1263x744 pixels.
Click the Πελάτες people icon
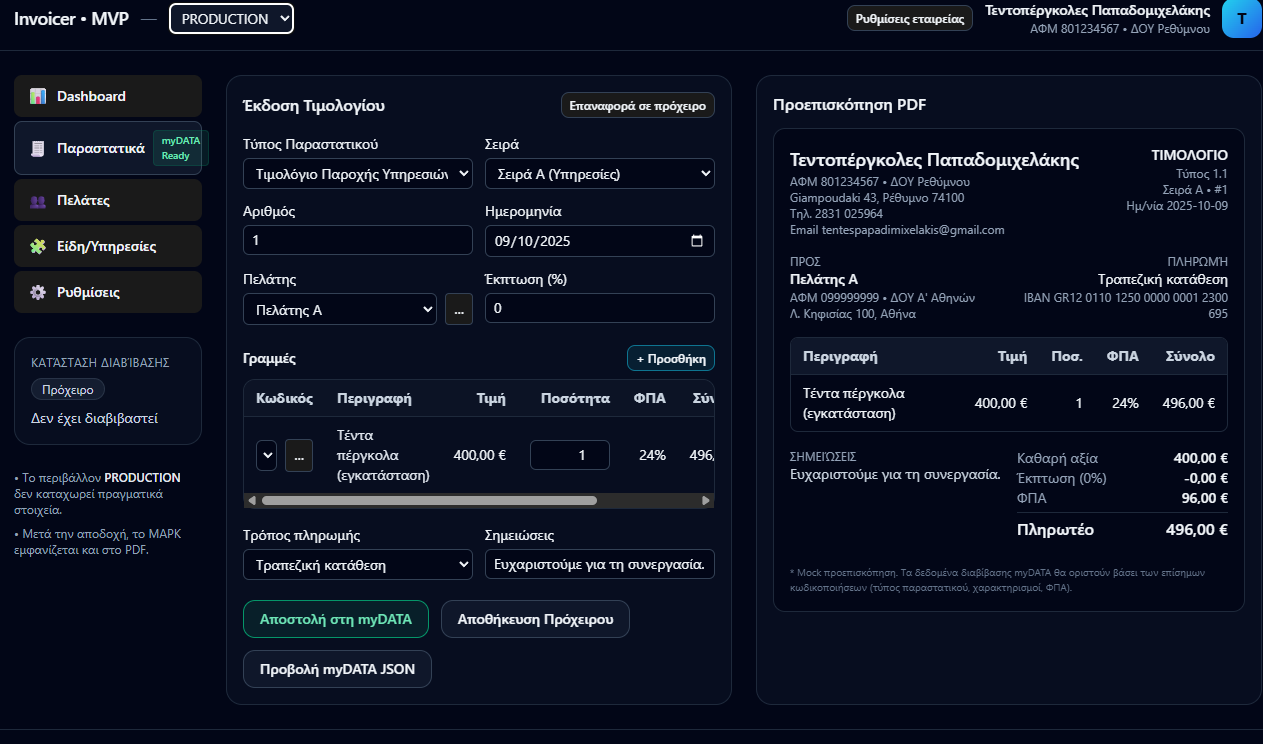point(38,201)
